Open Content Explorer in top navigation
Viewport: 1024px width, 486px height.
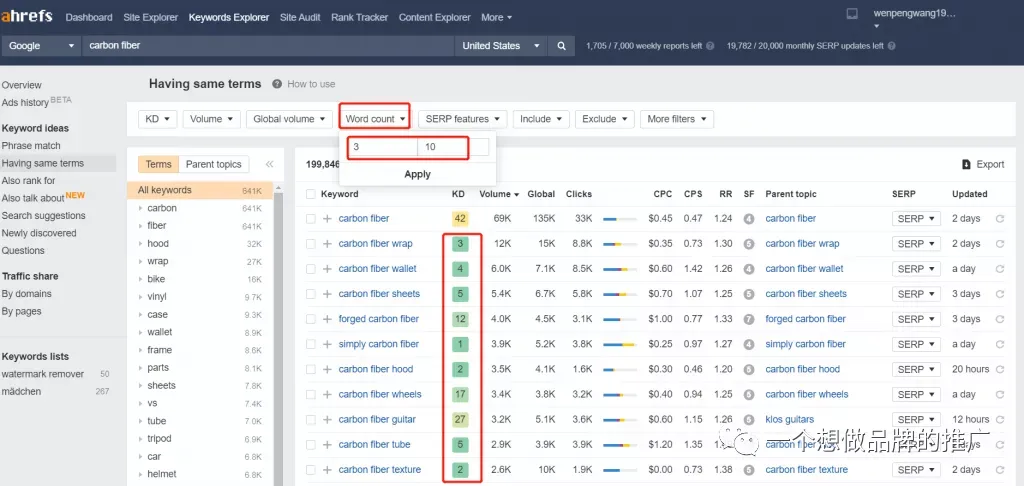pos(434,18)
